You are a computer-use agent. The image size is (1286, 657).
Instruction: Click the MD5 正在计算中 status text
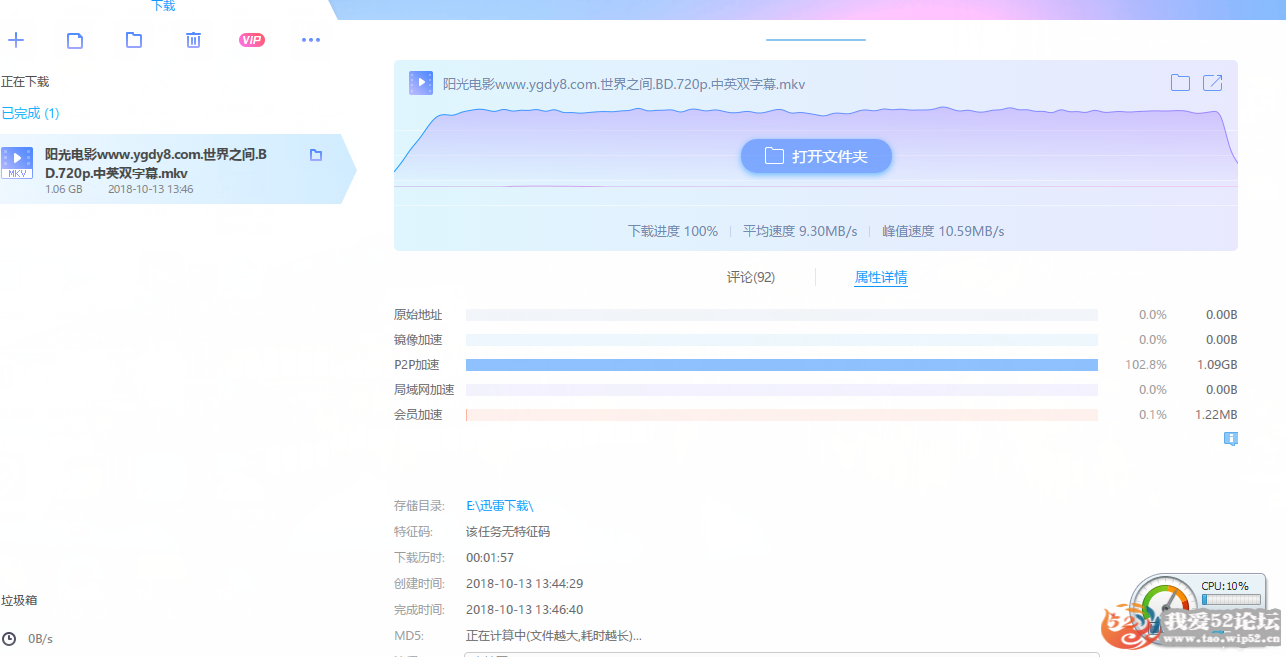554,636
